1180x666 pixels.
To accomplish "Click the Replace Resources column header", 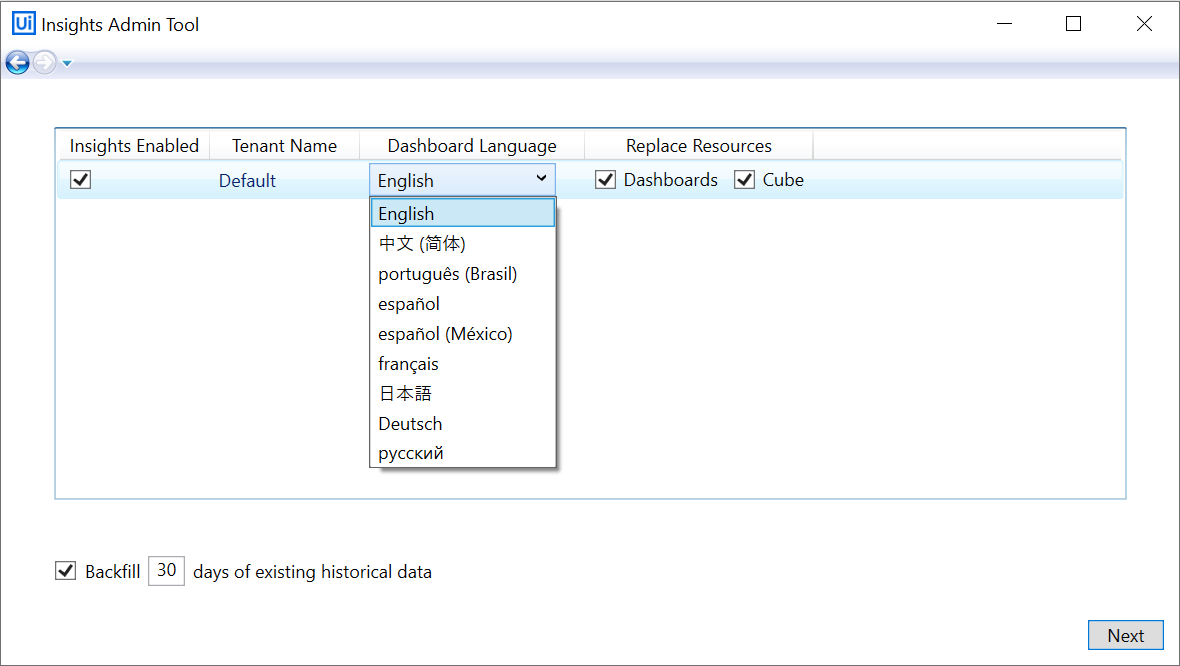I will 698,145.
